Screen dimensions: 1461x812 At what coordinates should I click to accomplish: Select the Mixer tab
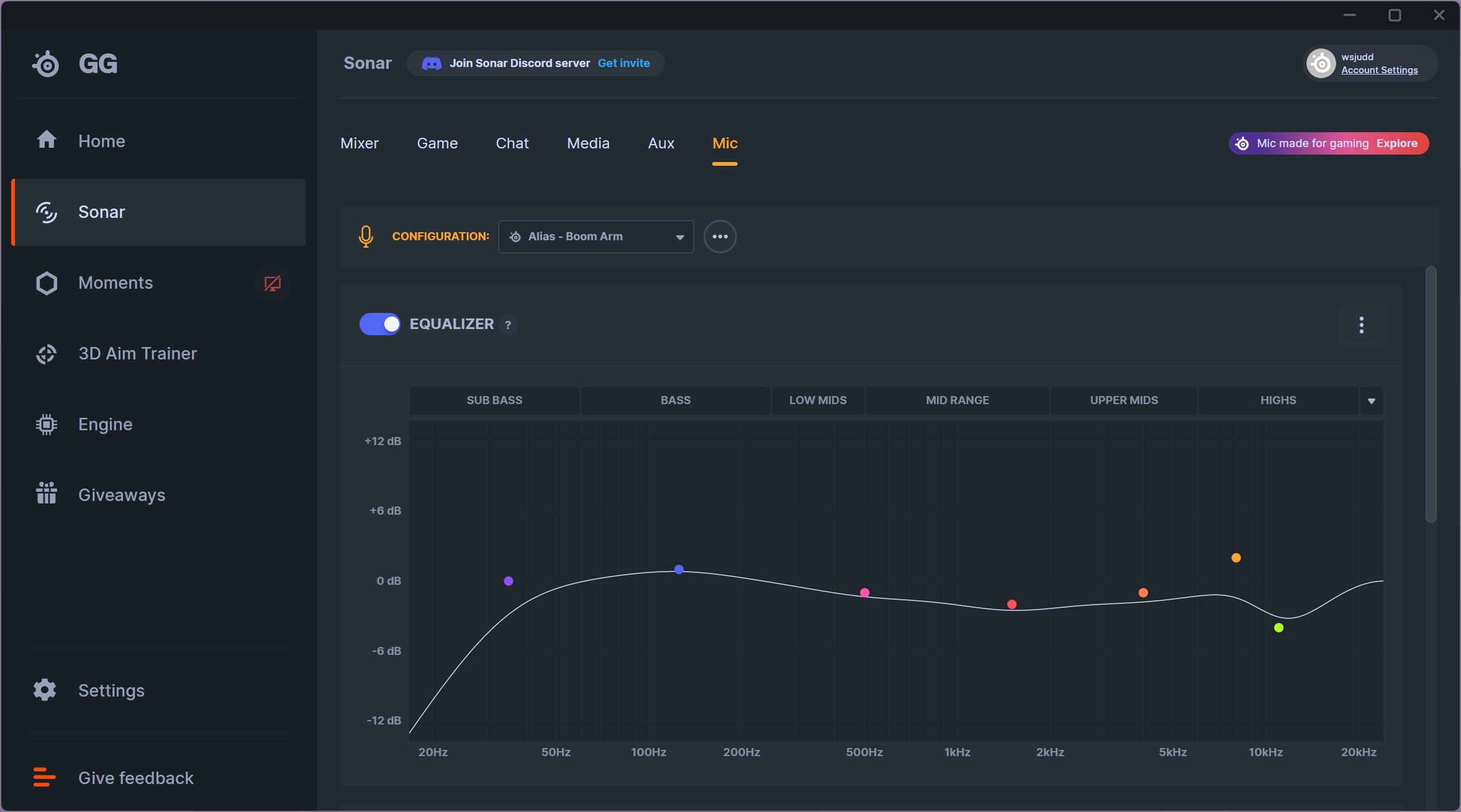359,143
